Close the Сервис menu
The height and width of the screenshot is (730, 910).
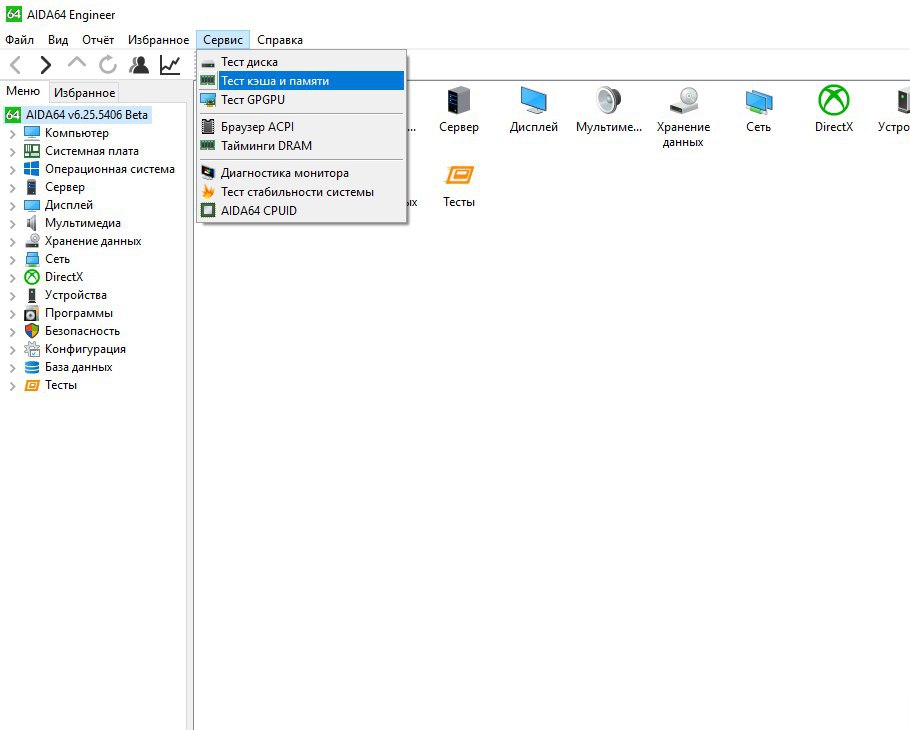pos(223,40)
